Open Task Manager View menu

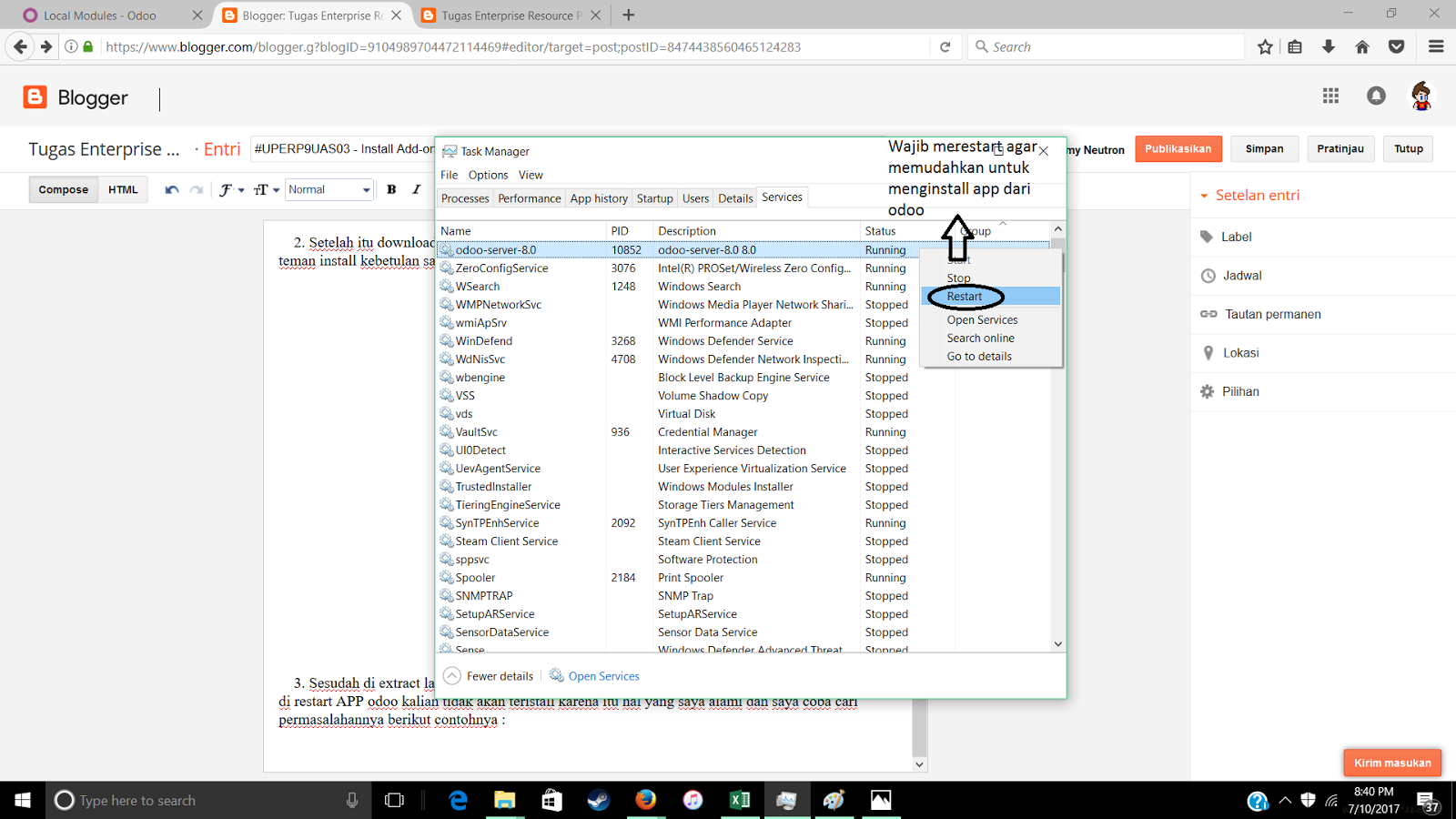531,175
